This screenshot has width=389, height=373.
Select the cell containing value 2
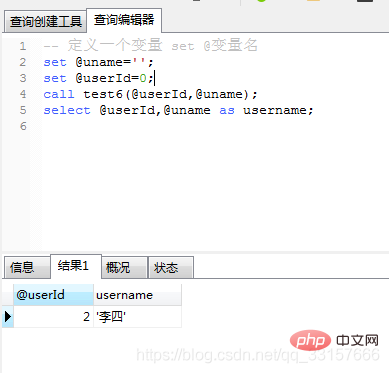(x=53, y=316)
